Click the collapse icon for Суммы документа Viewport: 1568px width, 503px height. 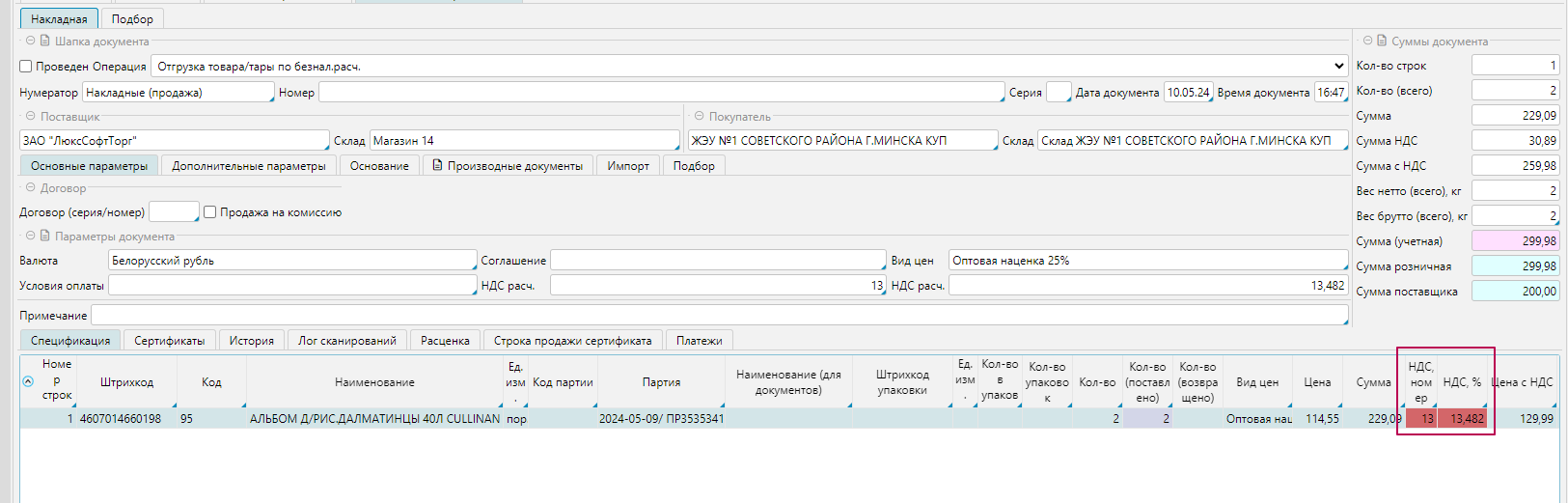pyautogui.click(x=1367, y=41)
